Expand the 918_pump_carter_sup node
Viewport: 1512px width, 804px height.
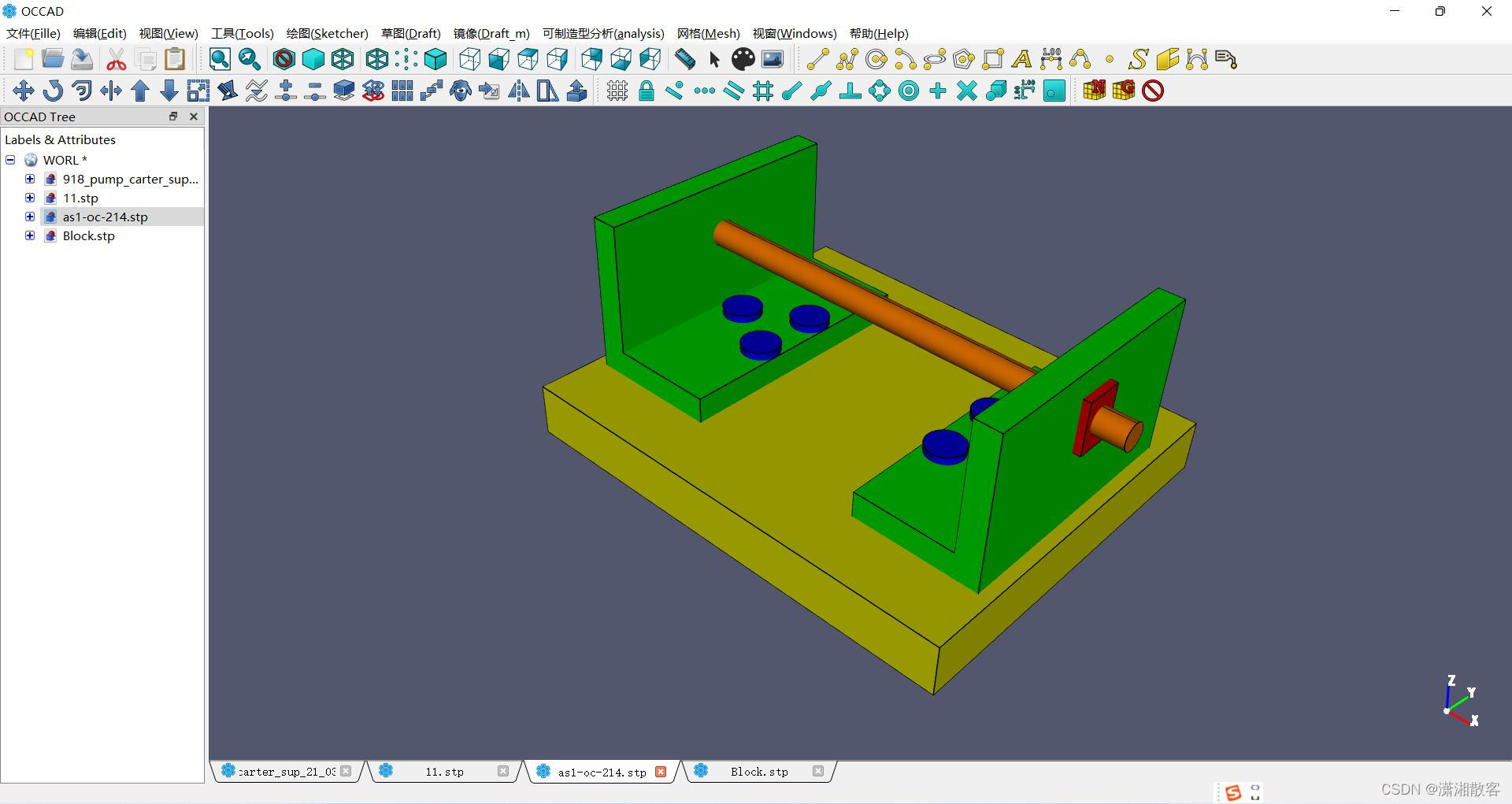pyautogui.click(x=30, y=179)
